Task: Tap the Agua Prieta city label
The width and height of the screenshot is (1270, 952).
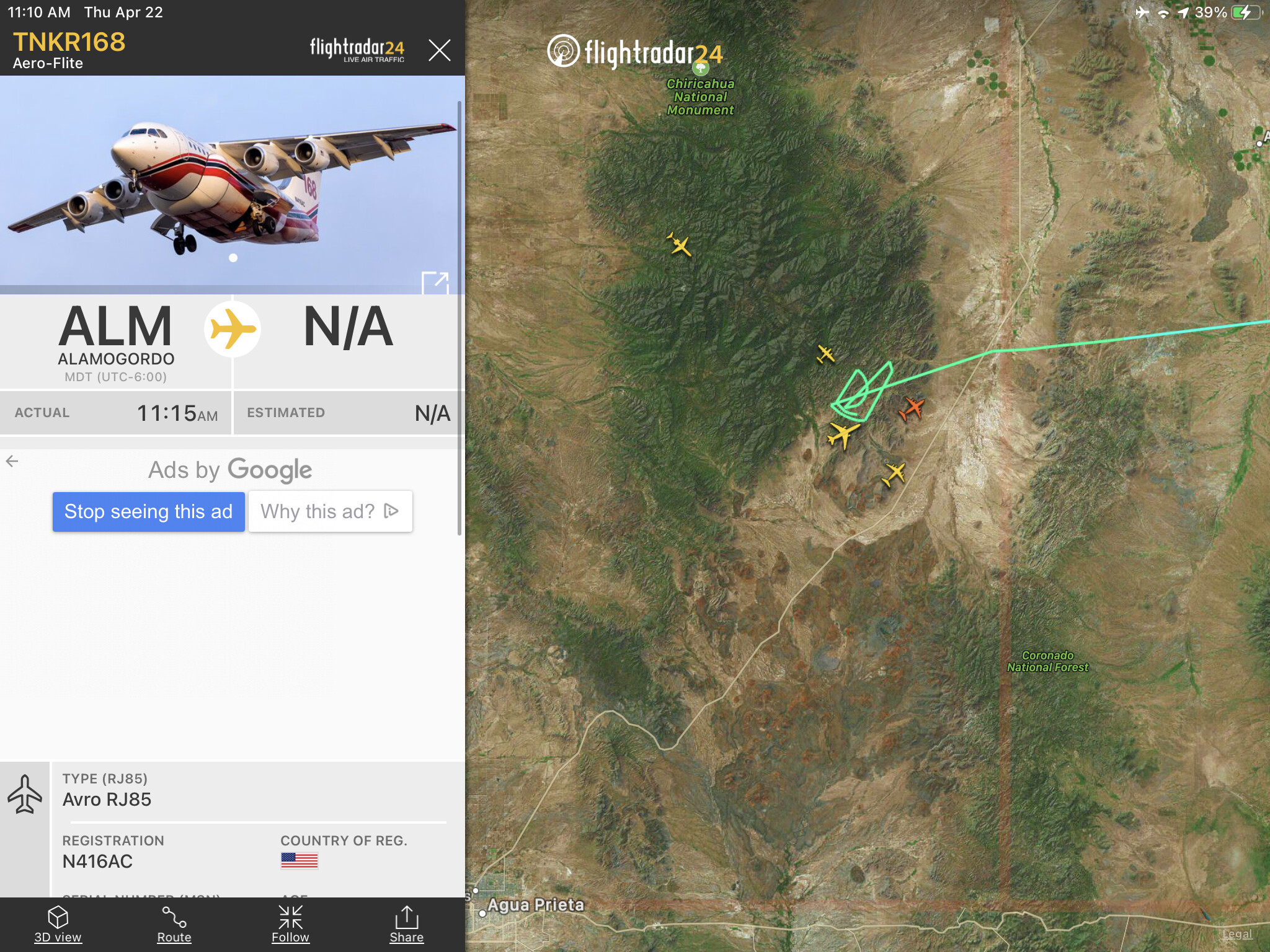Action: pyautogui.click(x=536, y=905)
